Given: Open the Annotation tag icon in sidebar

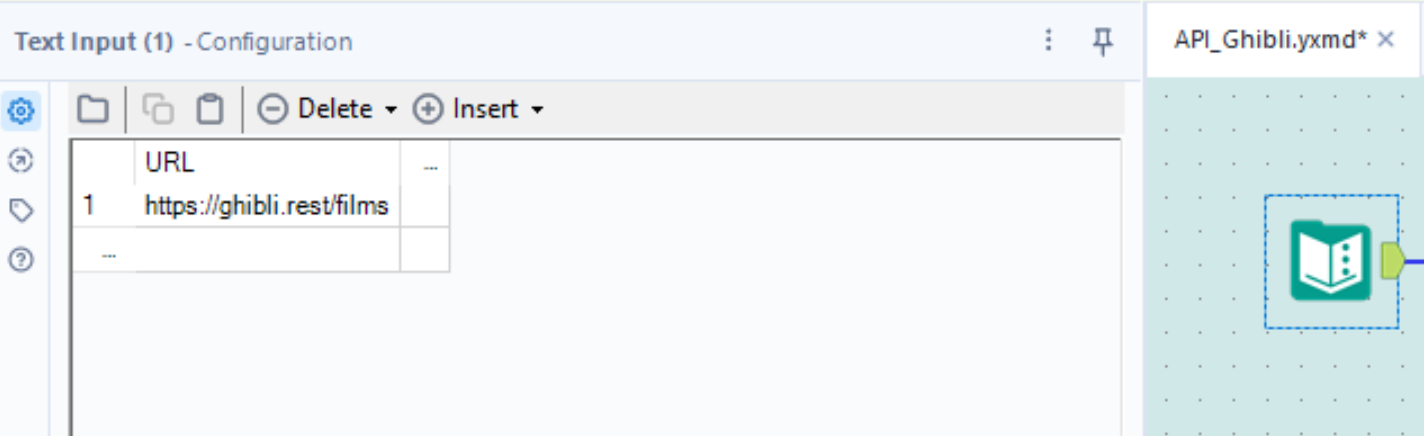Looking at the screenshot, I should 21,210.
